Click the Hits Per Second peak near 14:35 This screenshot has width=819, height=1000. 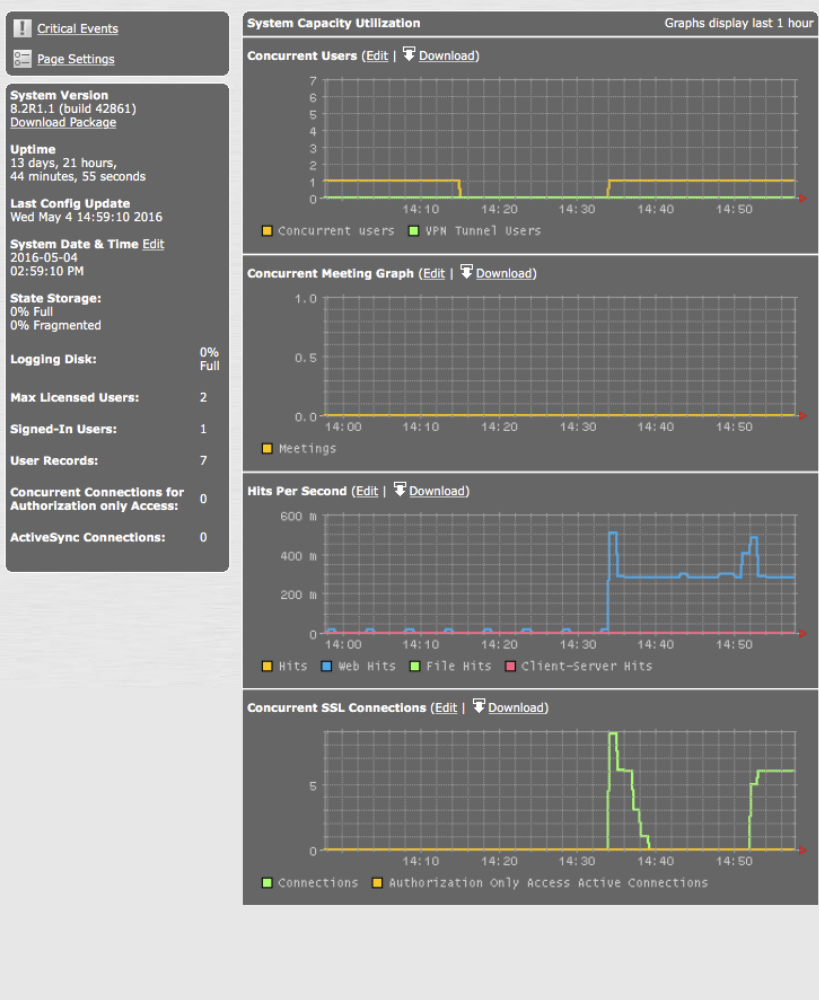[x=613, y=533]
